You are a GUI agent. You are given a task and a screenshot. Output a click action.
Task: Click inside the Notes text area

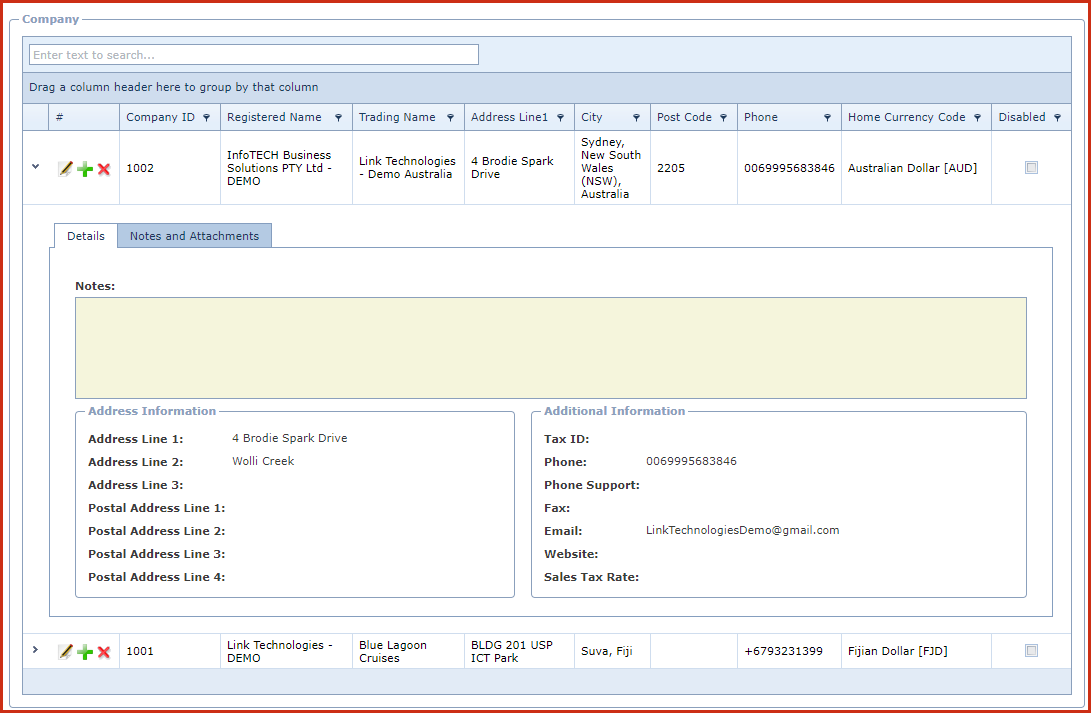(x=550, y=348)
